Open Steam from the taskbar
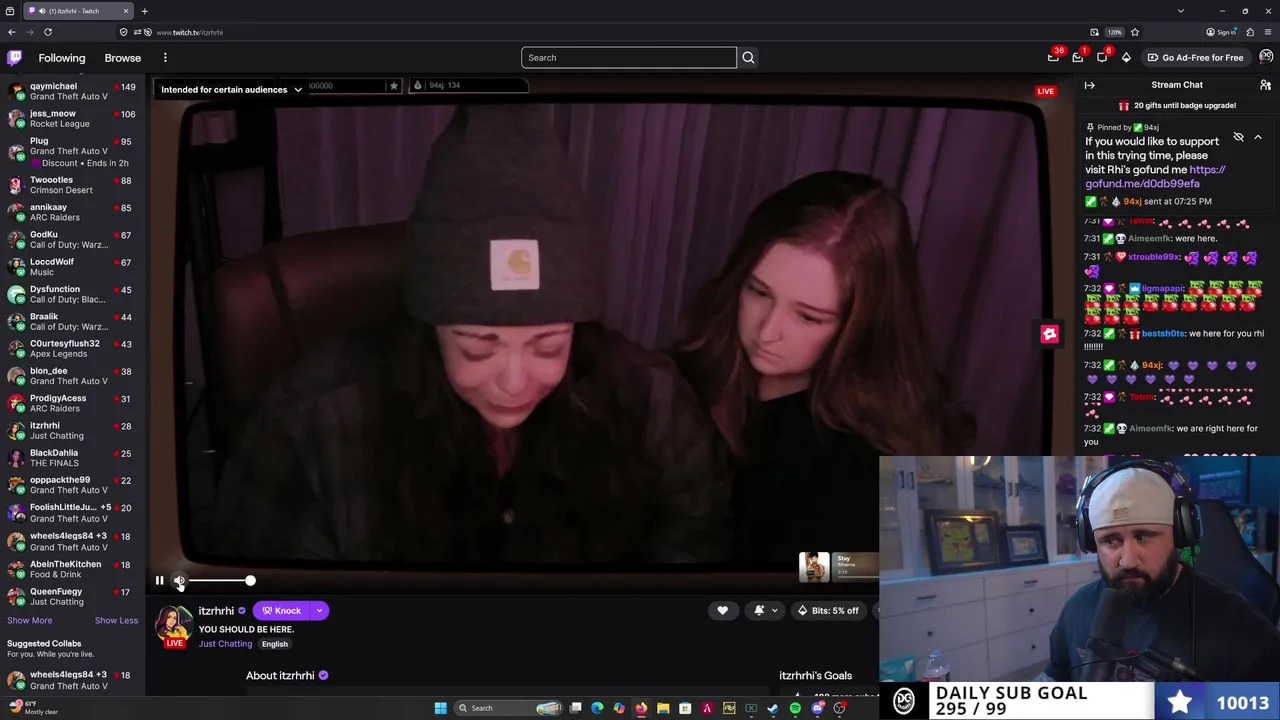 773,708
